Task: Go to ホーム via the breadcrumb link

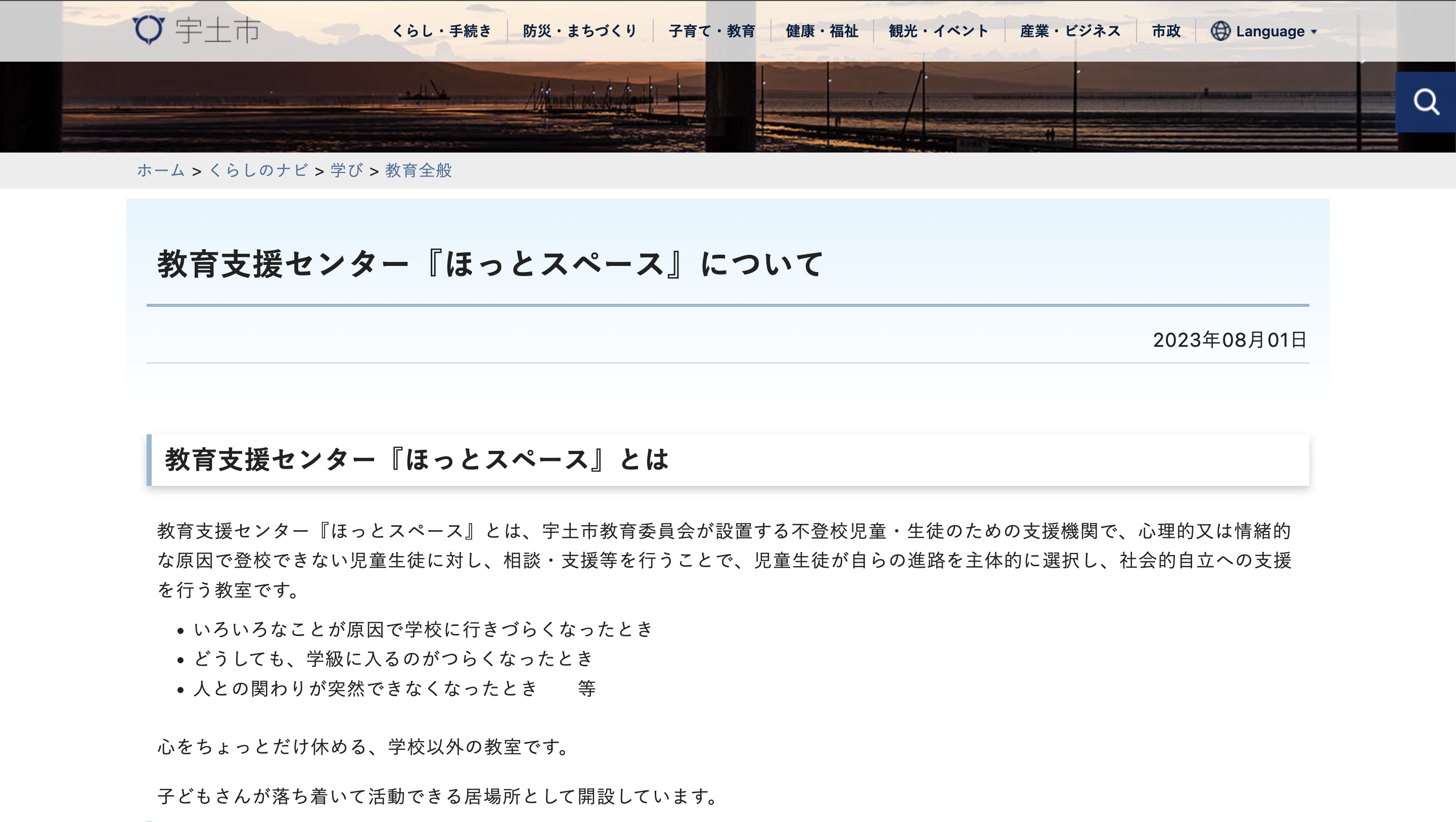Action: (161, 170)
